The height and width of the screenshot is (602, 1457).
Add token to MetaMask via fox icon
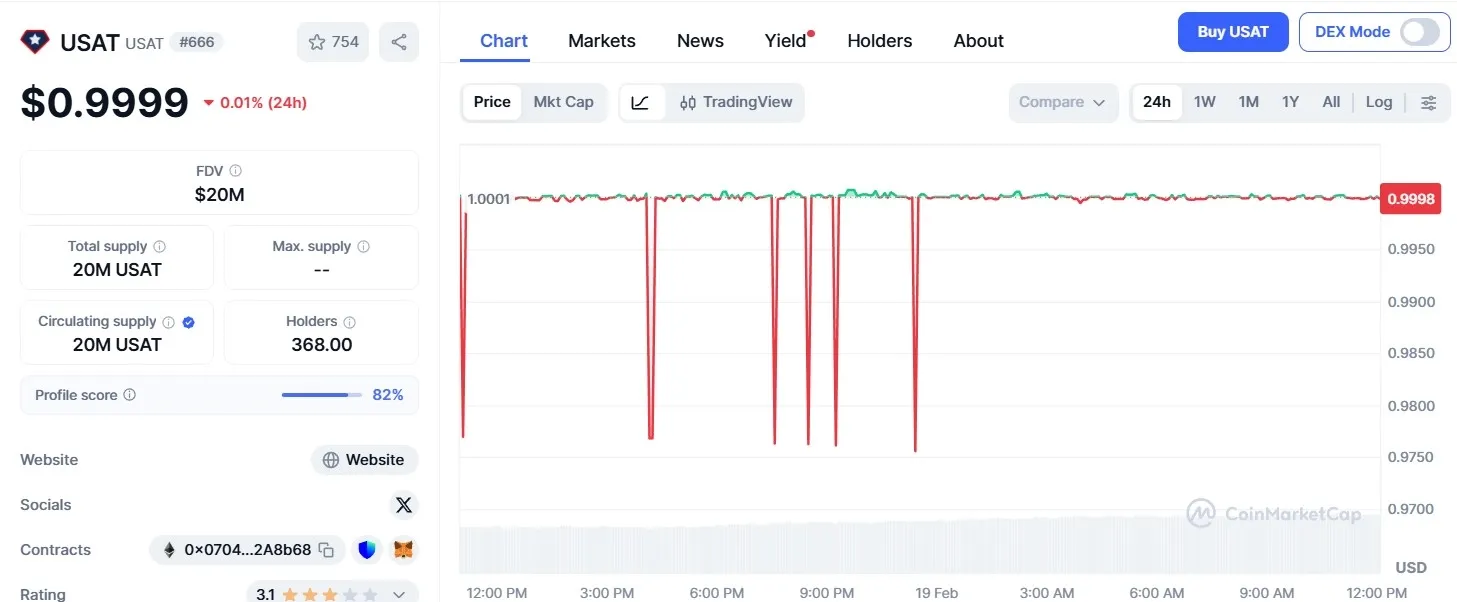(403, 549)
